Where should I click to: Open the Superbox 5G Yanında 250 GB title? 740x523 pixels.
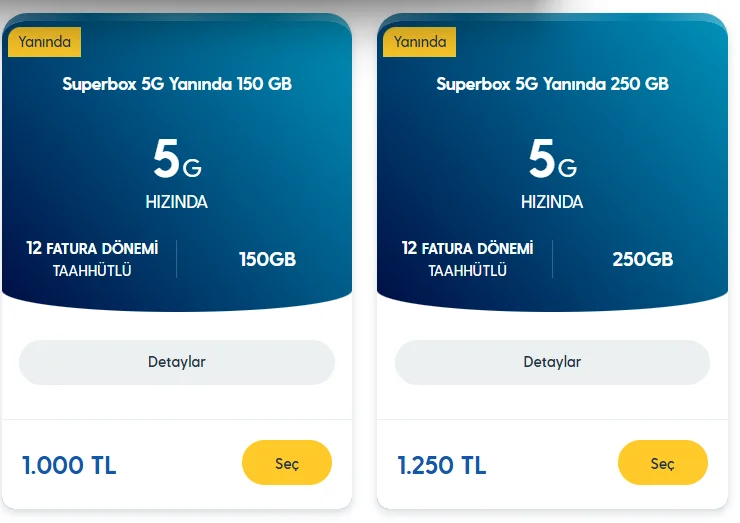pyautogui.click(x=552, y=84)
